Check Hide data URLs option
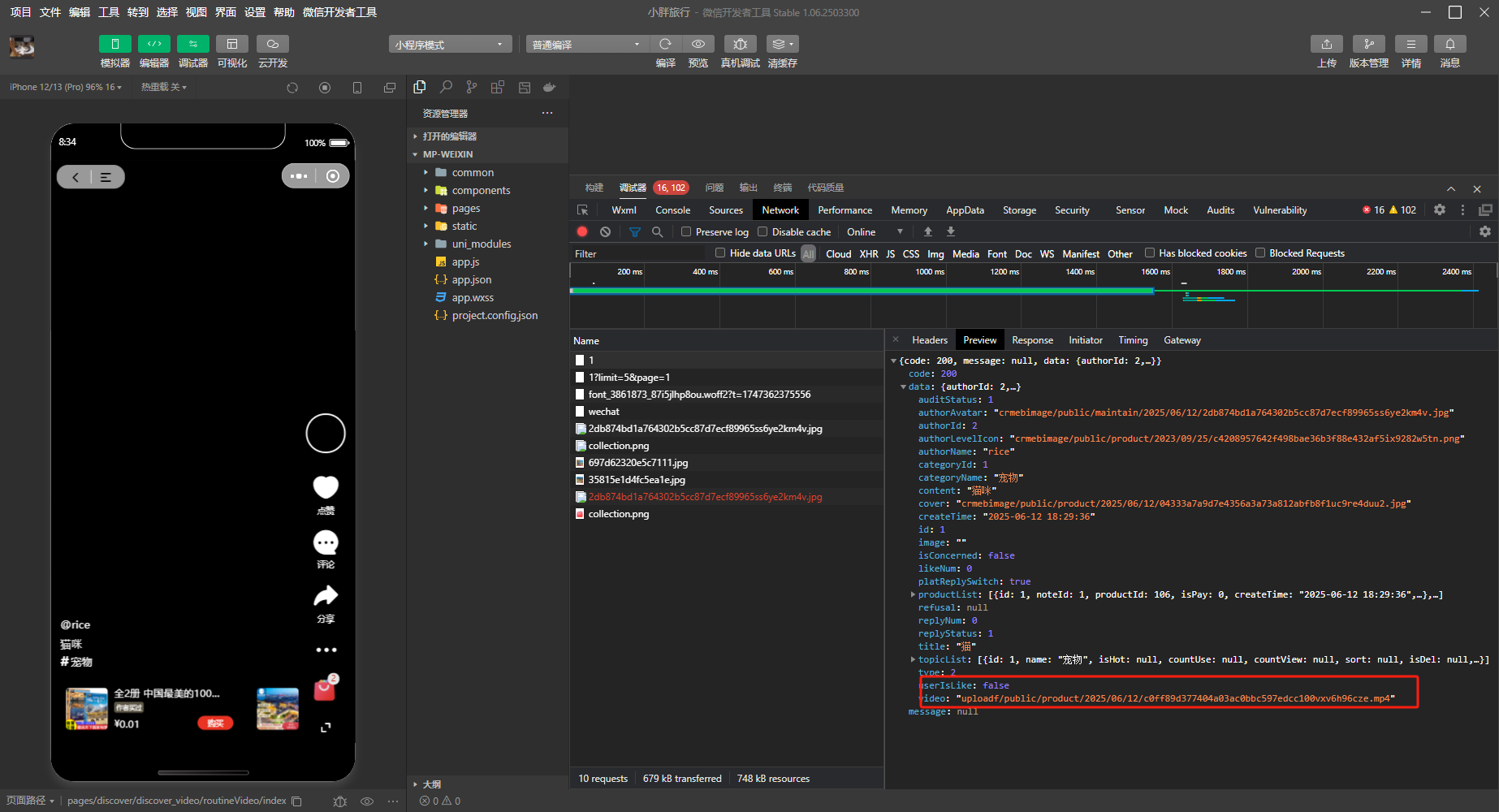The height and width of the screenshot is (812, 1499). point(720,253)
